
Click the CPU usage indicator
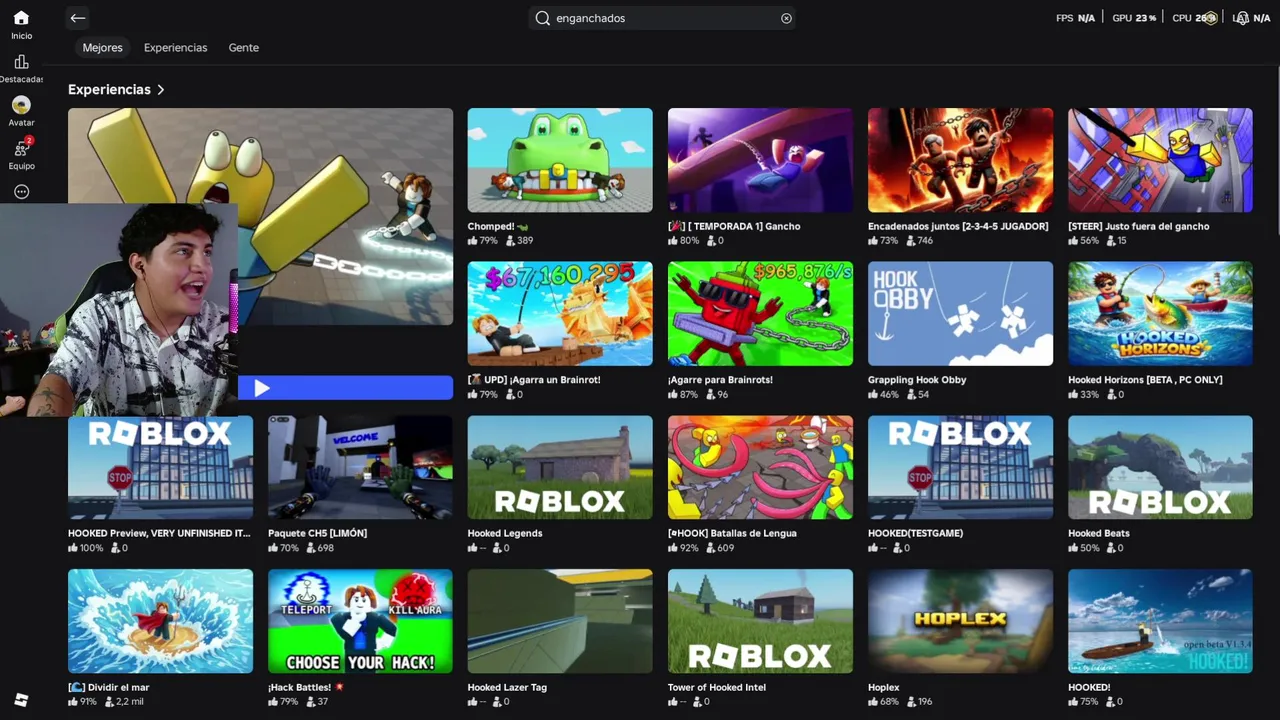click(x=1194, y=18)
